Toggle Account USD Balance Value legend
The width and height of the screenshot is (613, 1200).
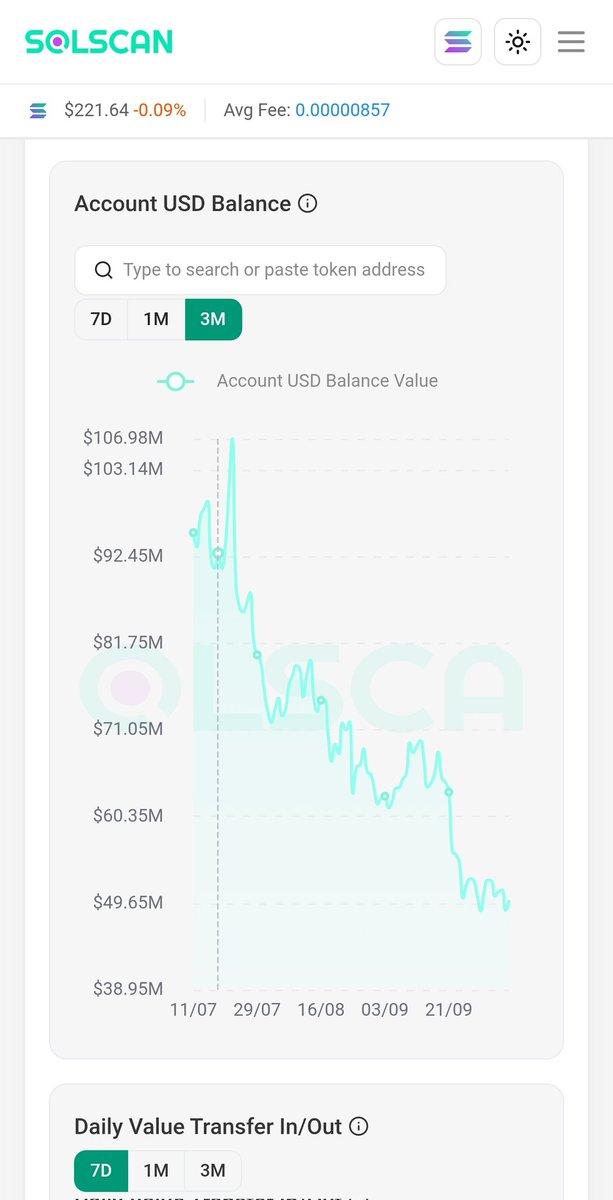(298, 381)
